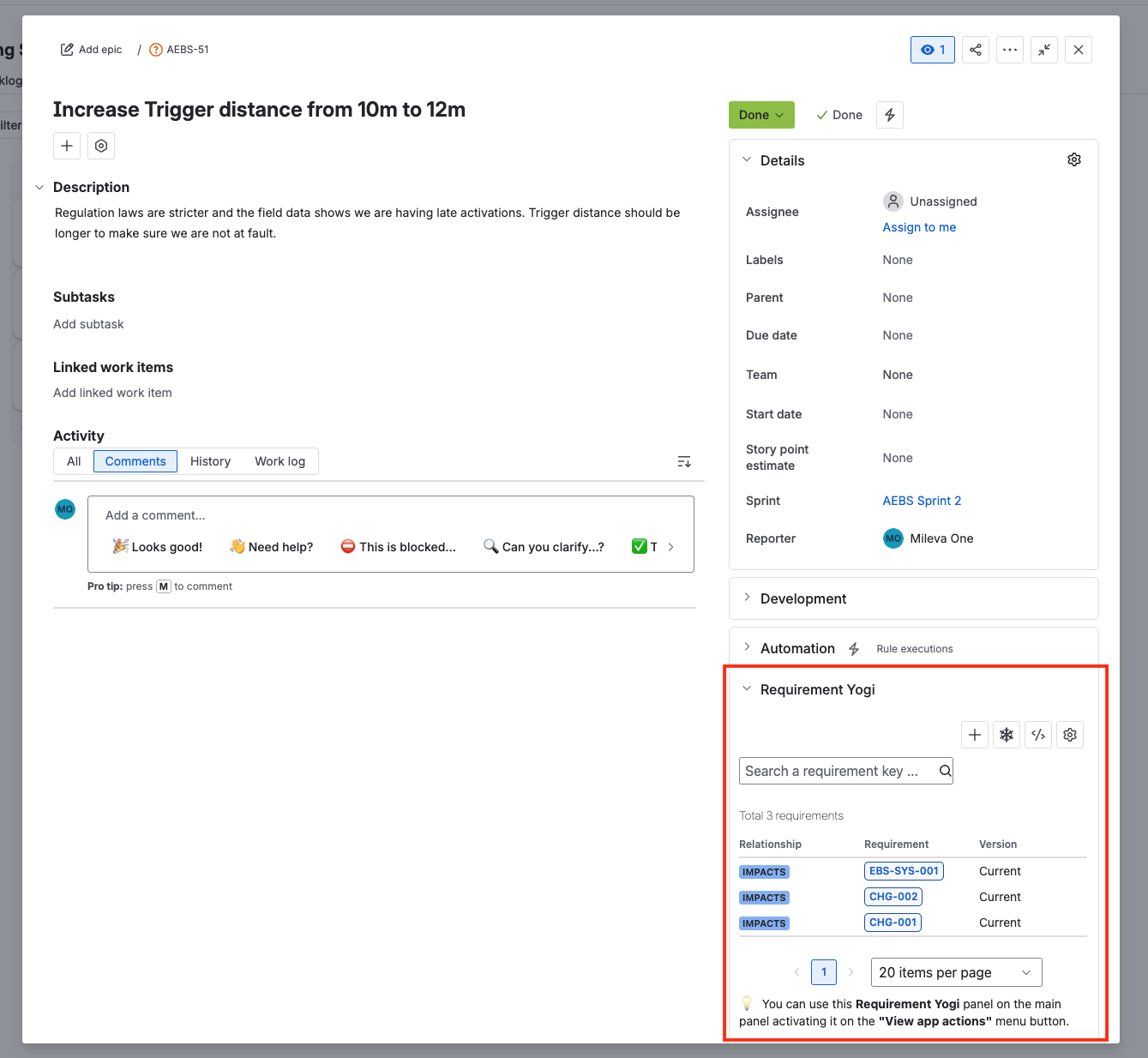Image resolution: width=1148 pixels, height=1058 pixels.
Task: Open the 20 items per page dropdown
Action: 957,972
